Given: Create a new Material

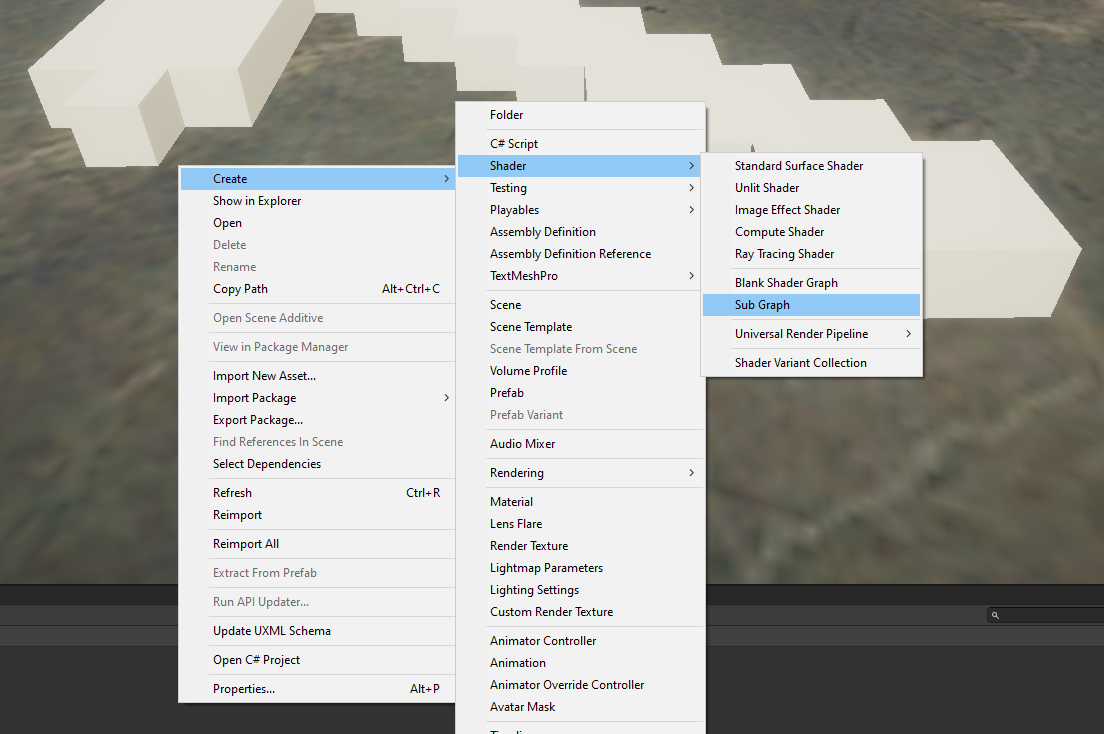Looking at the screenshot, I should (511, 502).
